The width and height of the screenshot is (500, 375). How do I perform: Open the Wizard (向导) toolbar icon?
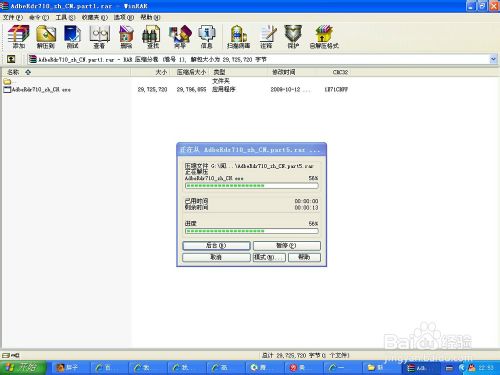[180, 37]
